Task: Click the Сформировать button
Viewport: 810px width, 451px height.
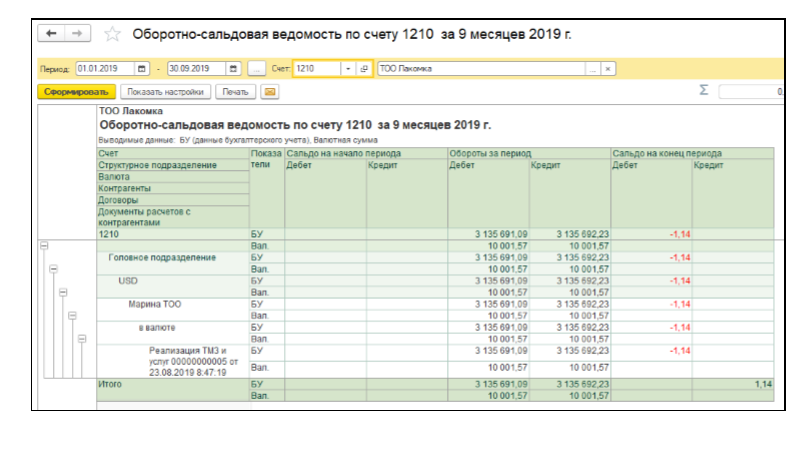Action: click(76, 92)
